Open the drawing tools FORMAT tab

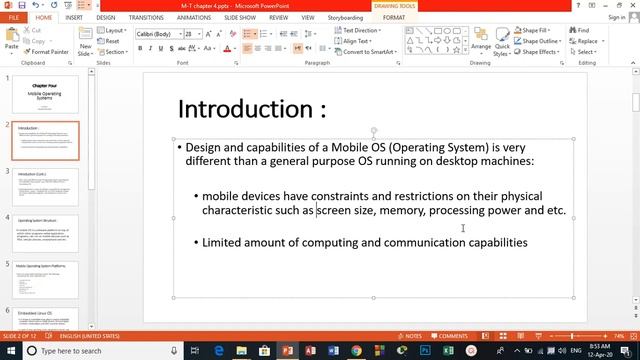click(394, 18)
